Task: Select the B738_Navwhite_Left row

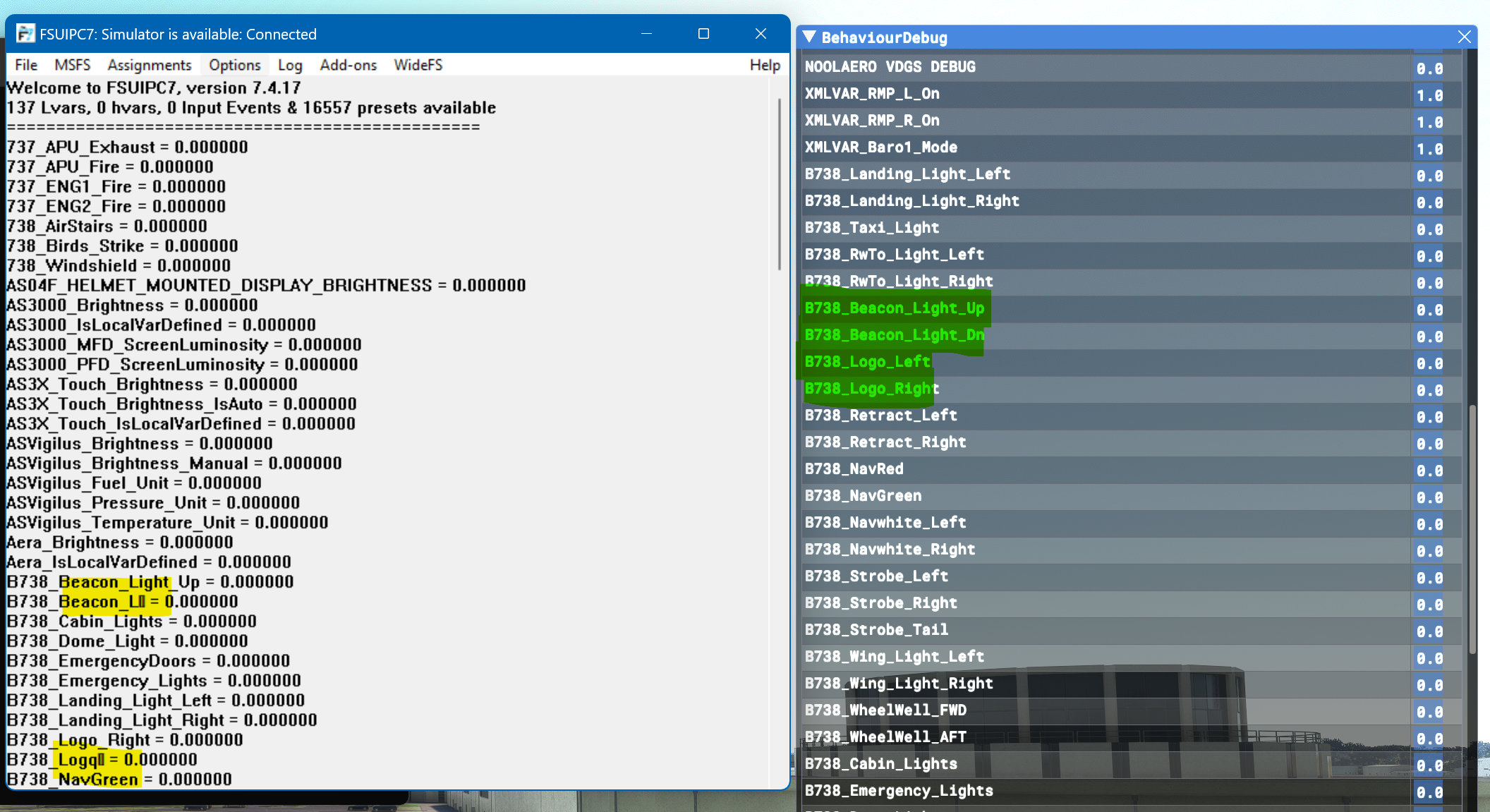Action: tap(1132, 523)
